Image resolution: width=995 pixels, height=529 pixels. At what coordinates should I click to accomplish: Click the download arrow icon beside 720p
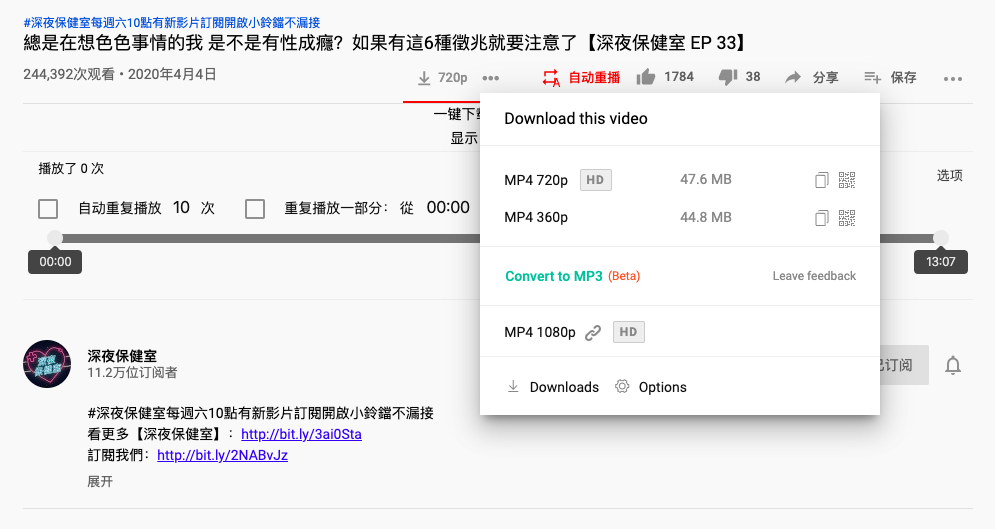[x=424, y=78]
